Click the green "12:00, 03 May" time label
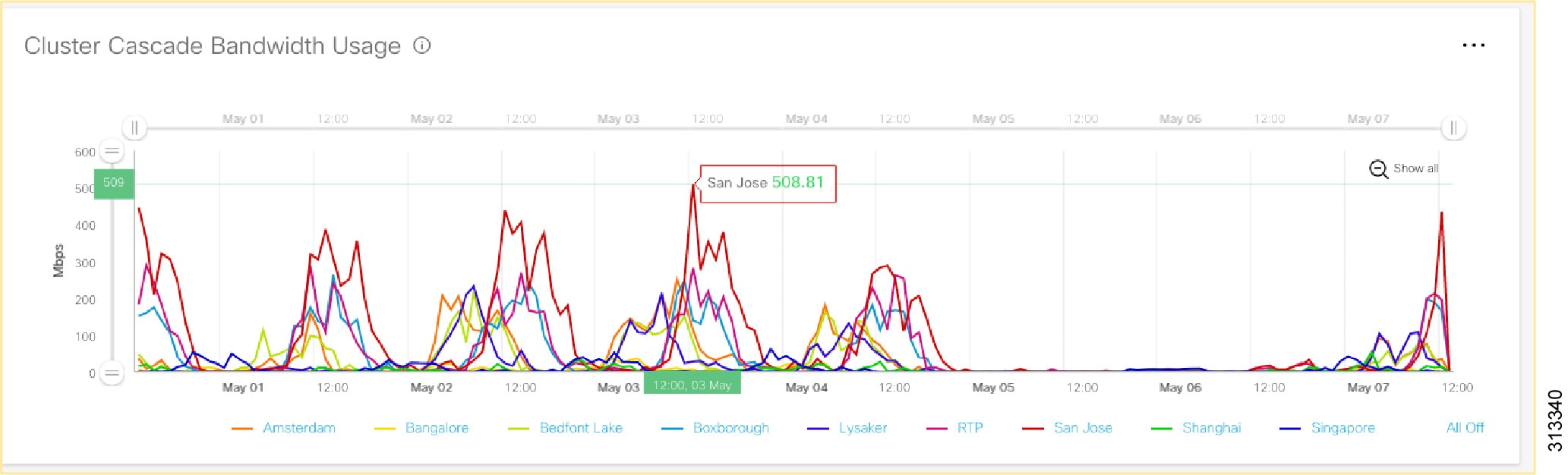Viewport: 1568px width, 475px height. click(692, 384)
